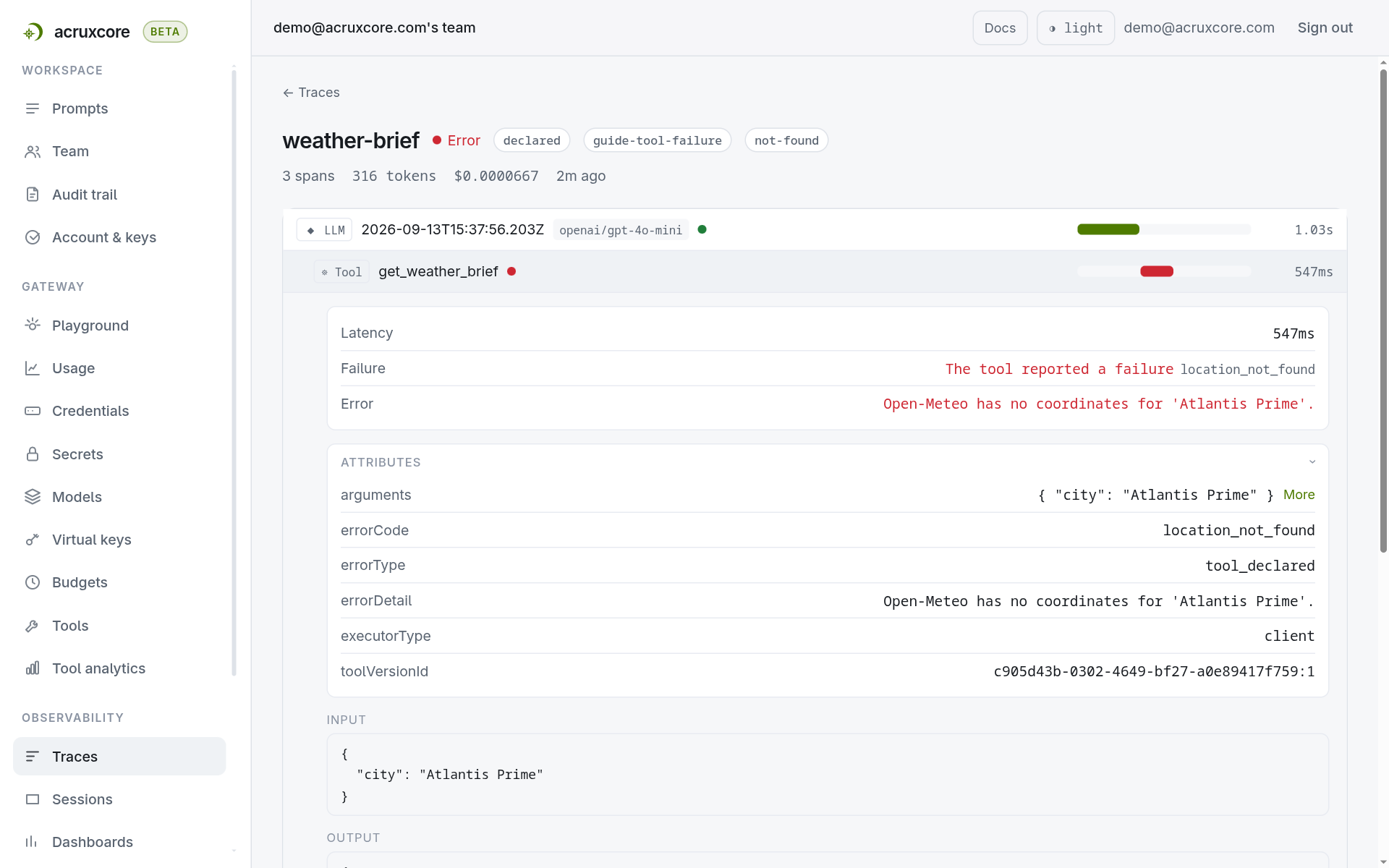Click the Prompts sidebar icon
Image resolution: width=1389 pixels, height=868 pixels.
tap(33, 109)
